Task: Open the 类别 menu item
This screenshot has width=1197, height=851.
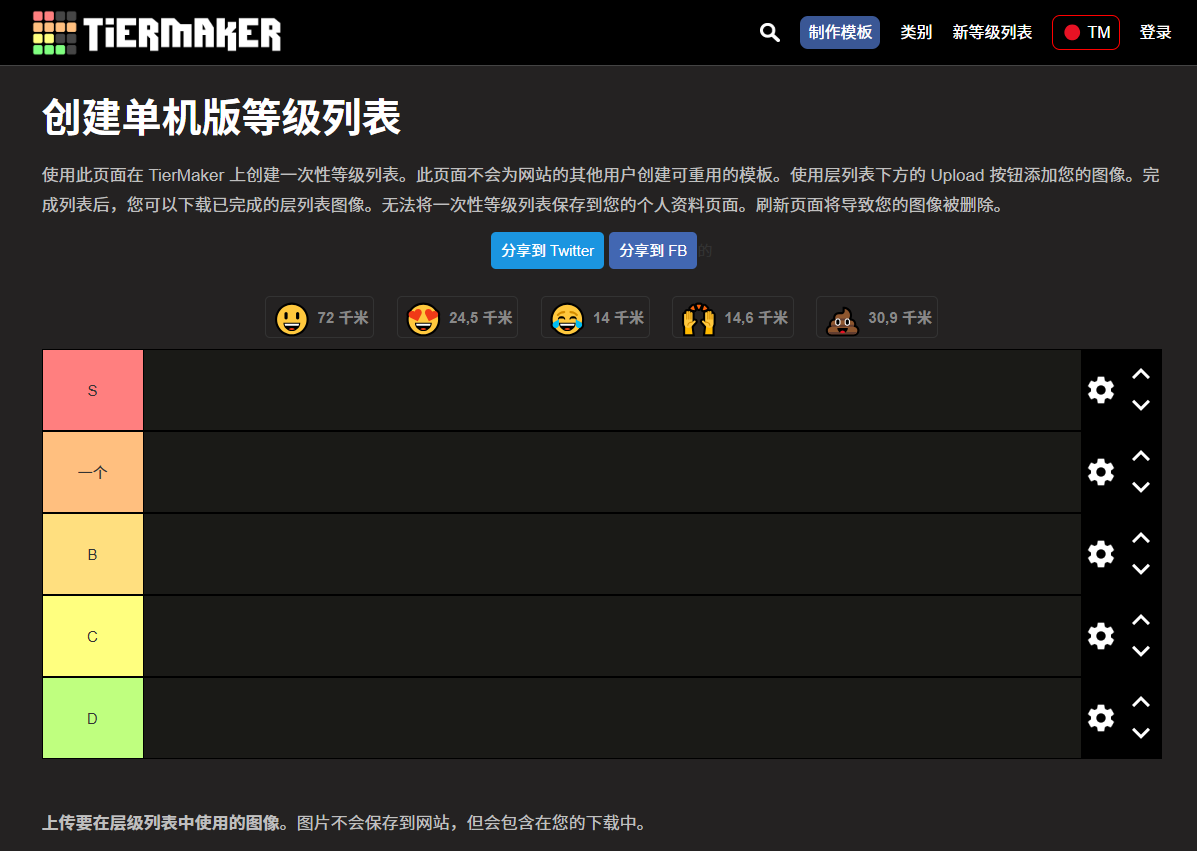Action: point(915,32)
